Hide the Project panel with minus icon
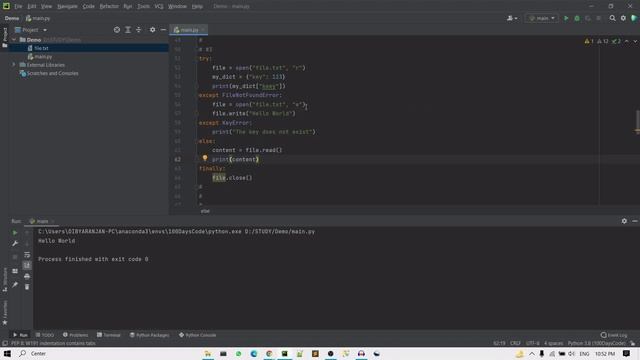 (x=163, y=30)
